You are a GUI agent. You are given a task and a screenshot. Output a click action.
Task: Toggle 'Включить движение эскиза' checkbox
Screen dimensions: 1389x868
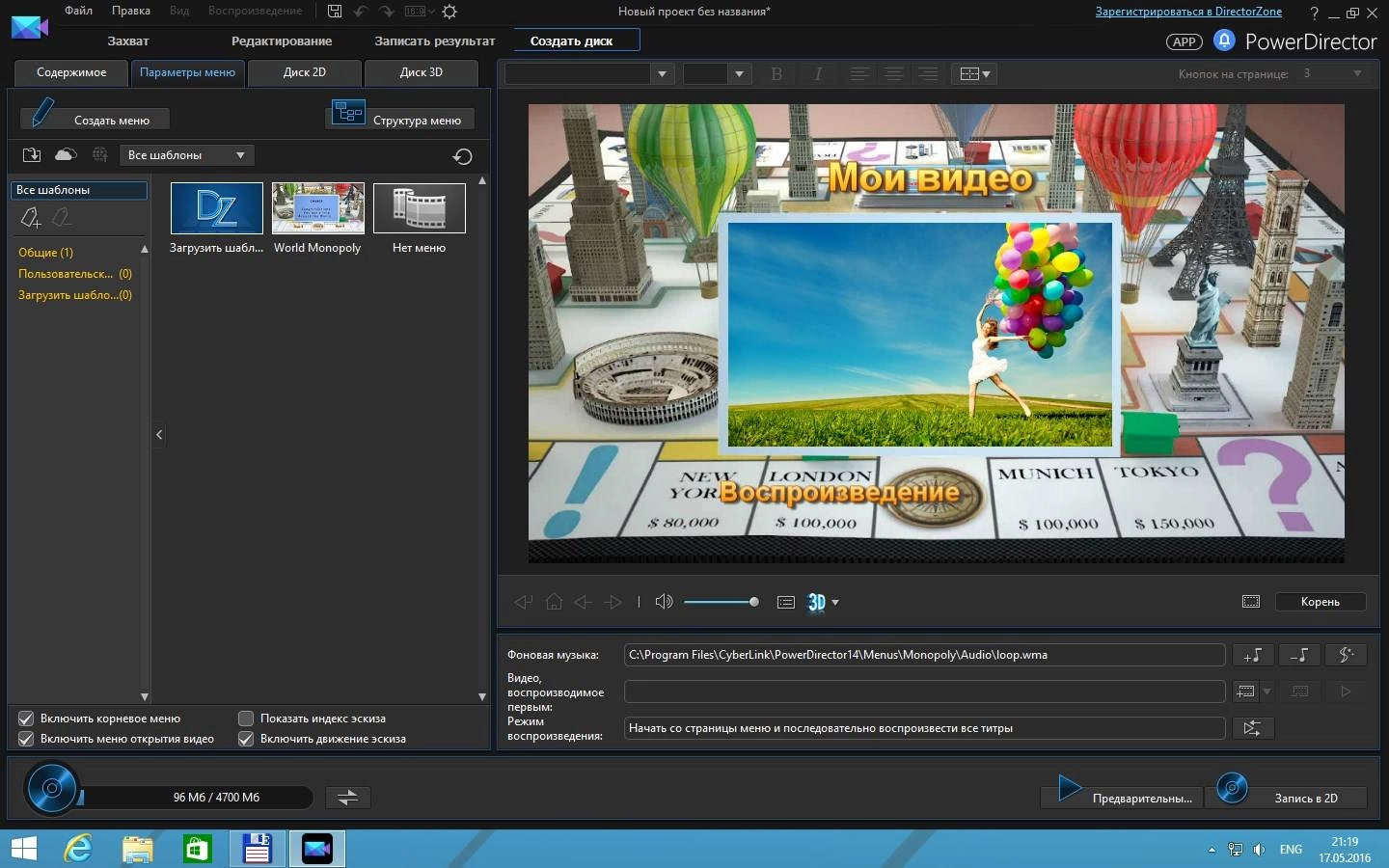click(246, 739)
